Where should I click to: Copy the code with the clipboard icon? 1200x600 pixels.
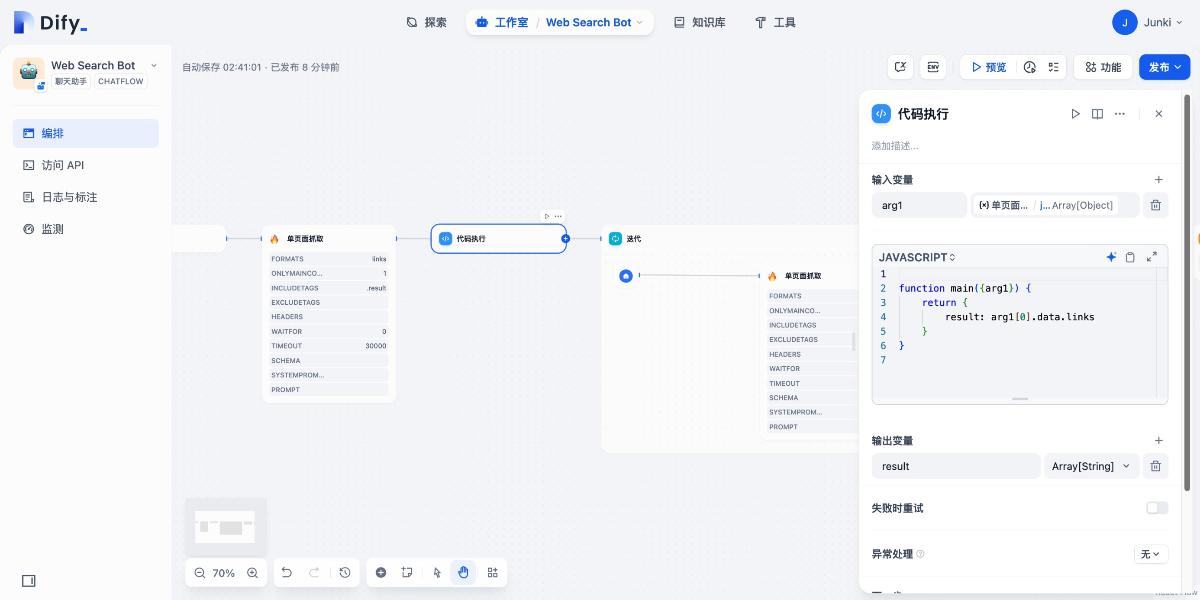coord(1130,257)
